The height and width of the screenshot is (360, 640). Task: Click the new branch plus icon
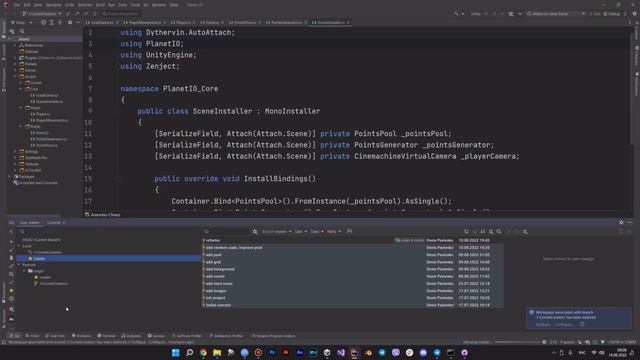click(11, 242)
